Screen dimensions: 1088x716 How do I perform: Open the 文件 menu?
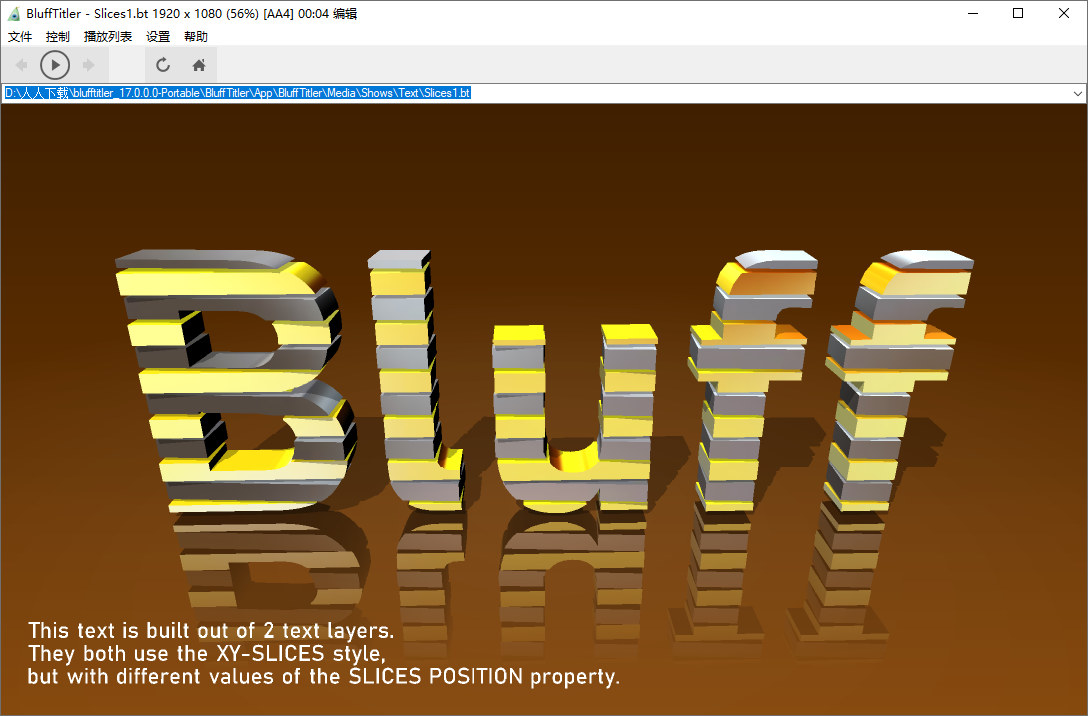coord(20,36)
